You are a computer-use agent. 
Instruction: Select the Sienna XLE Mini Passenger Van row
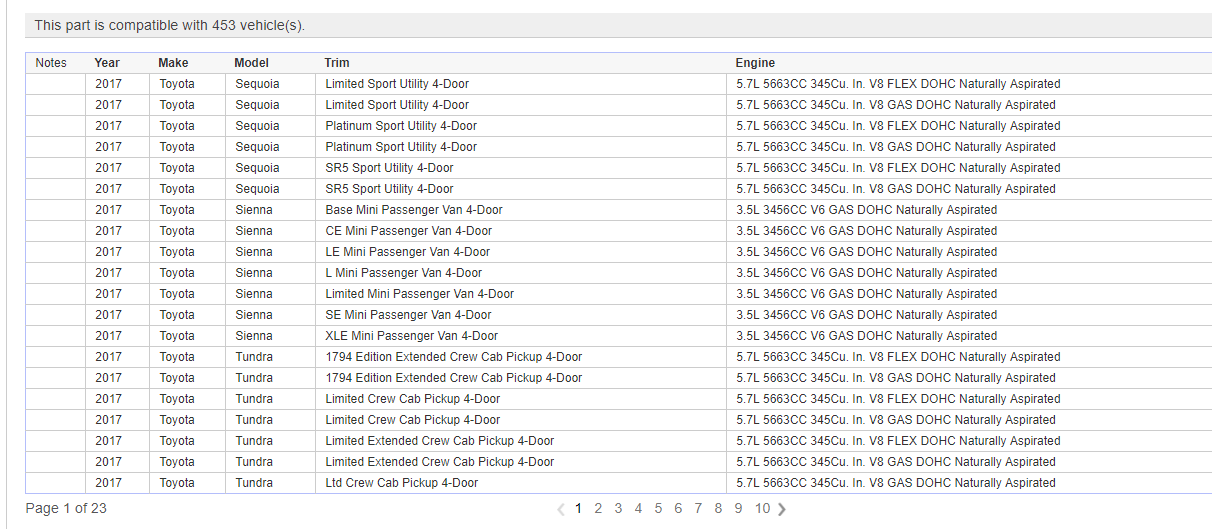point(411,336)
